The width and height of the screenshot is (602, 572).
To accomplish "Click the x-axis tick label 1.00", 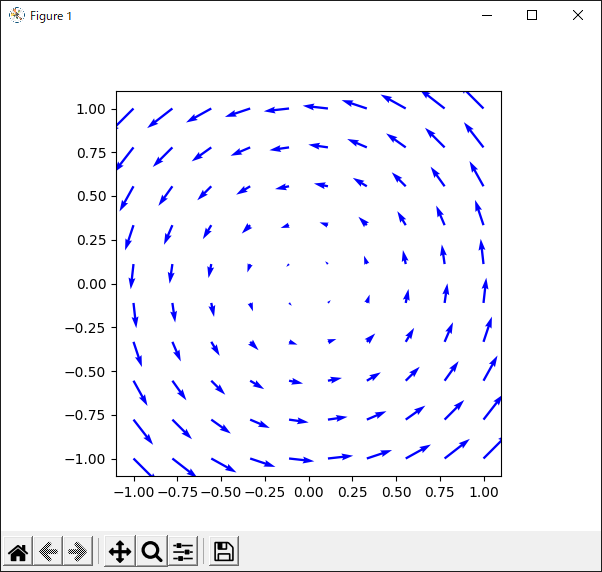I will pyautogui.click(x=484, y=492).
